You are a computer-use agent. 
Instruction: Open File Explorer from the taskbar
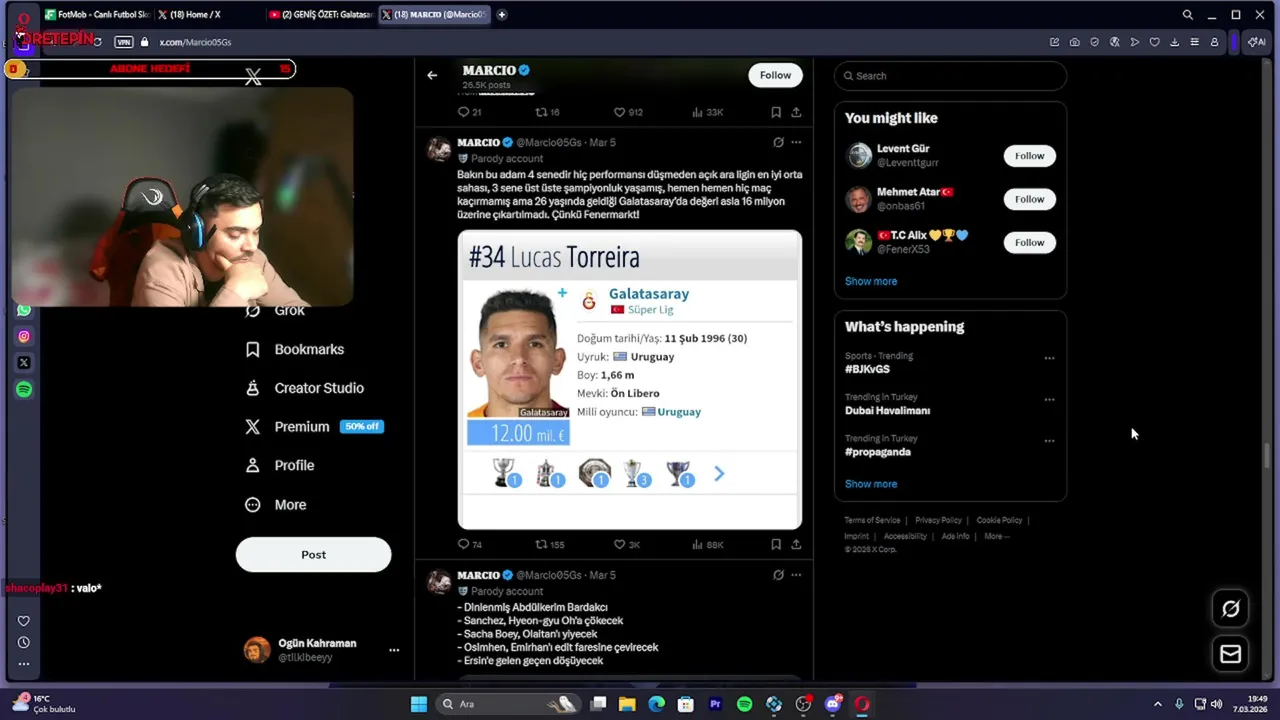[x=627, y=704]
